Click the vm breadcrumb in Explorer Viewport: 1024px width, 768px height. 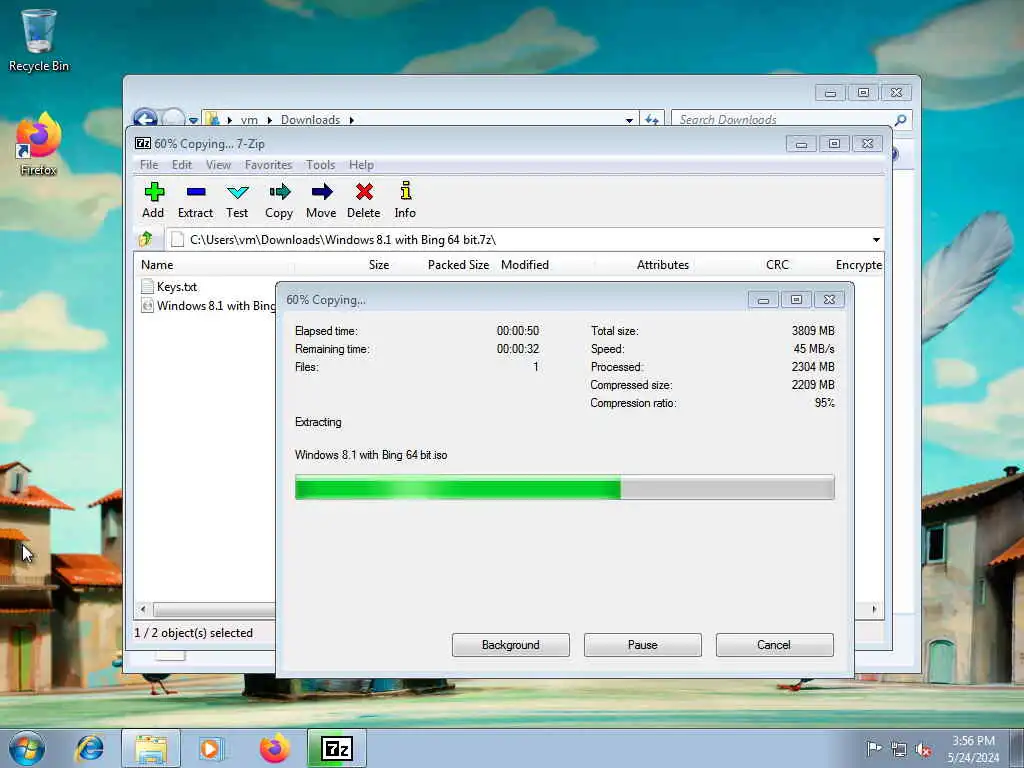249,120
